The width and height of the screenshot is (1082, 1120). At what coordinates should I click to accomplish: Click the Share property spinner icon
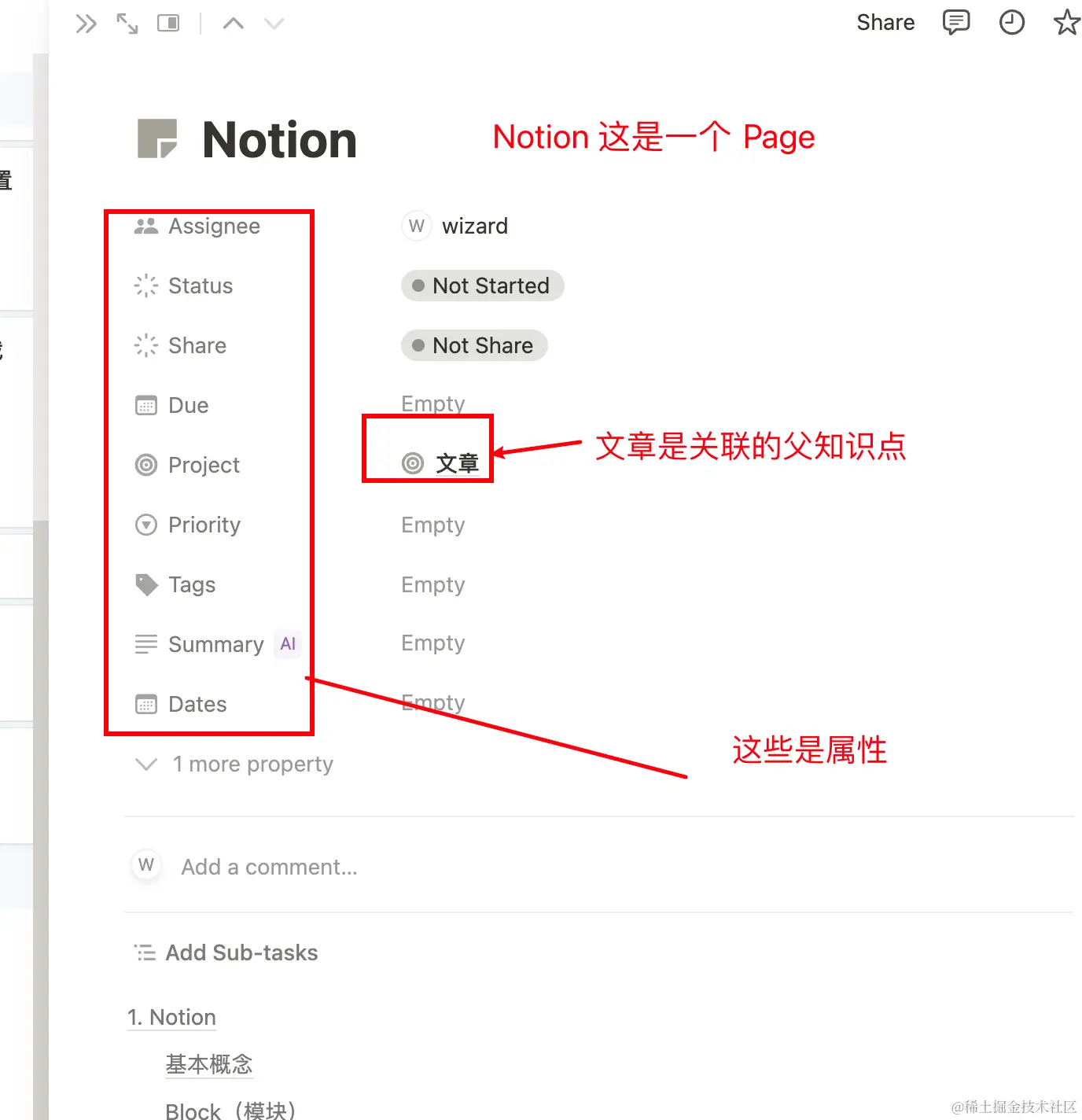click(146, 345)
